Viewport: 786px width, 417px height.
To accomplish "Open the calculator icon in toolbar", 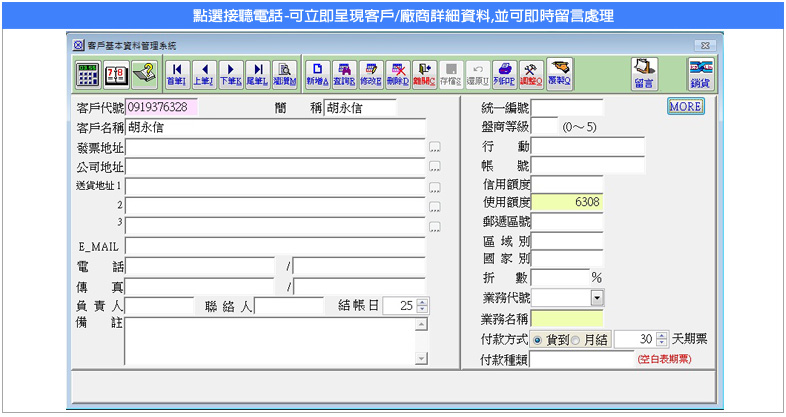I will (88, 74).
